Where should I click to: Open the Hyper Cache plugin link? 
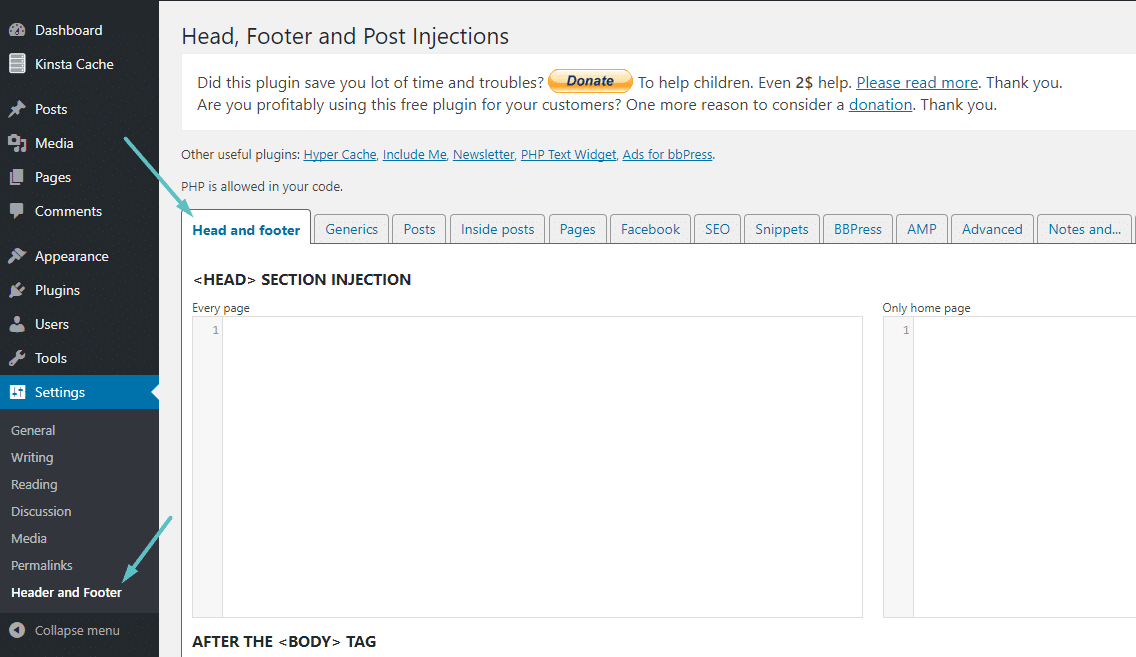coord(340,154)
